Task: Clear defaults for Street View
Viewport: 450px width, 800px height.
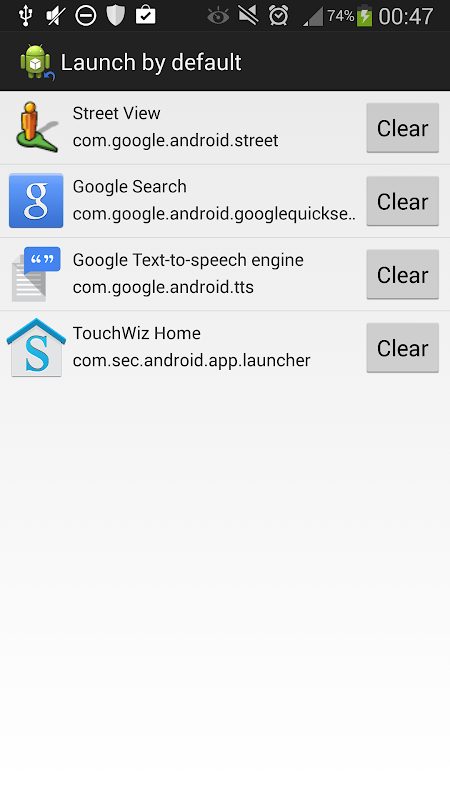Action: 403,128
